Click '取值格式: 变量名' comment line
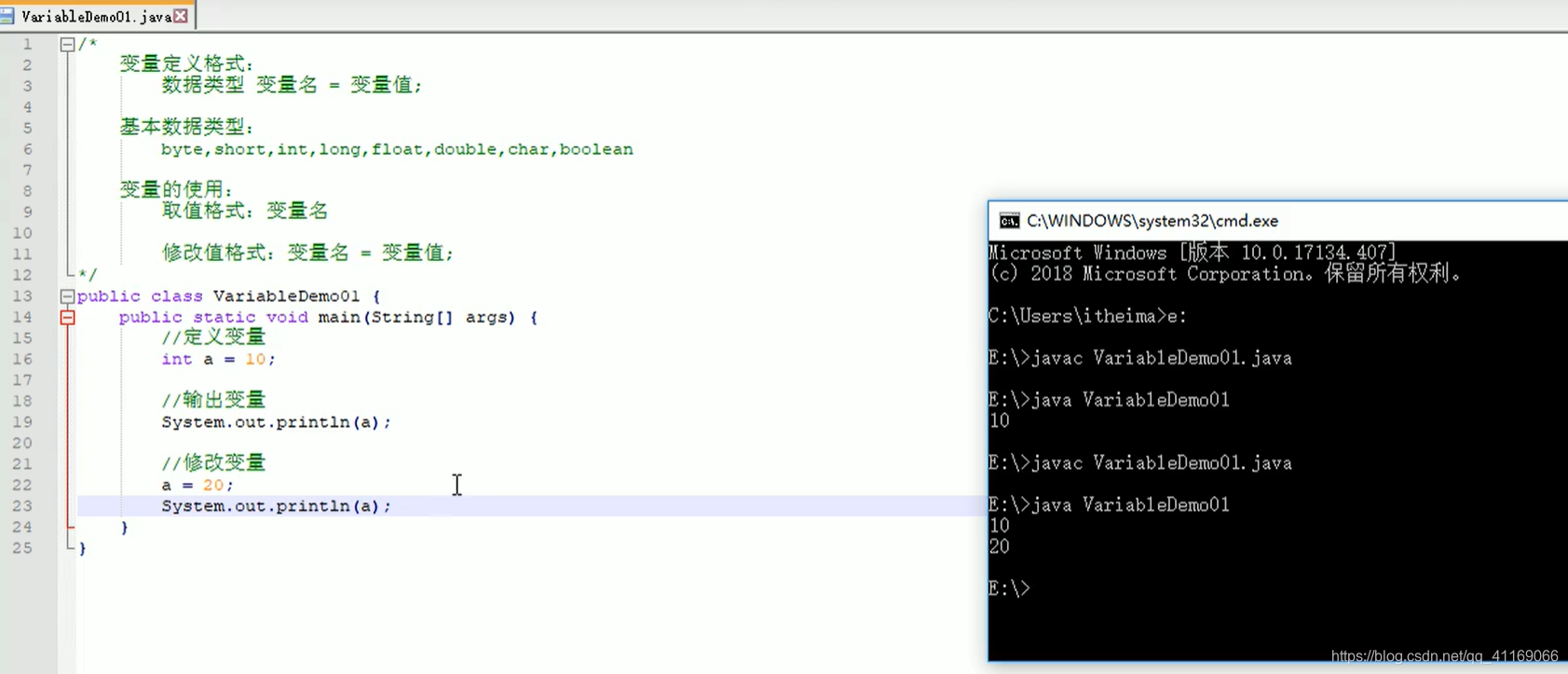 245,211
